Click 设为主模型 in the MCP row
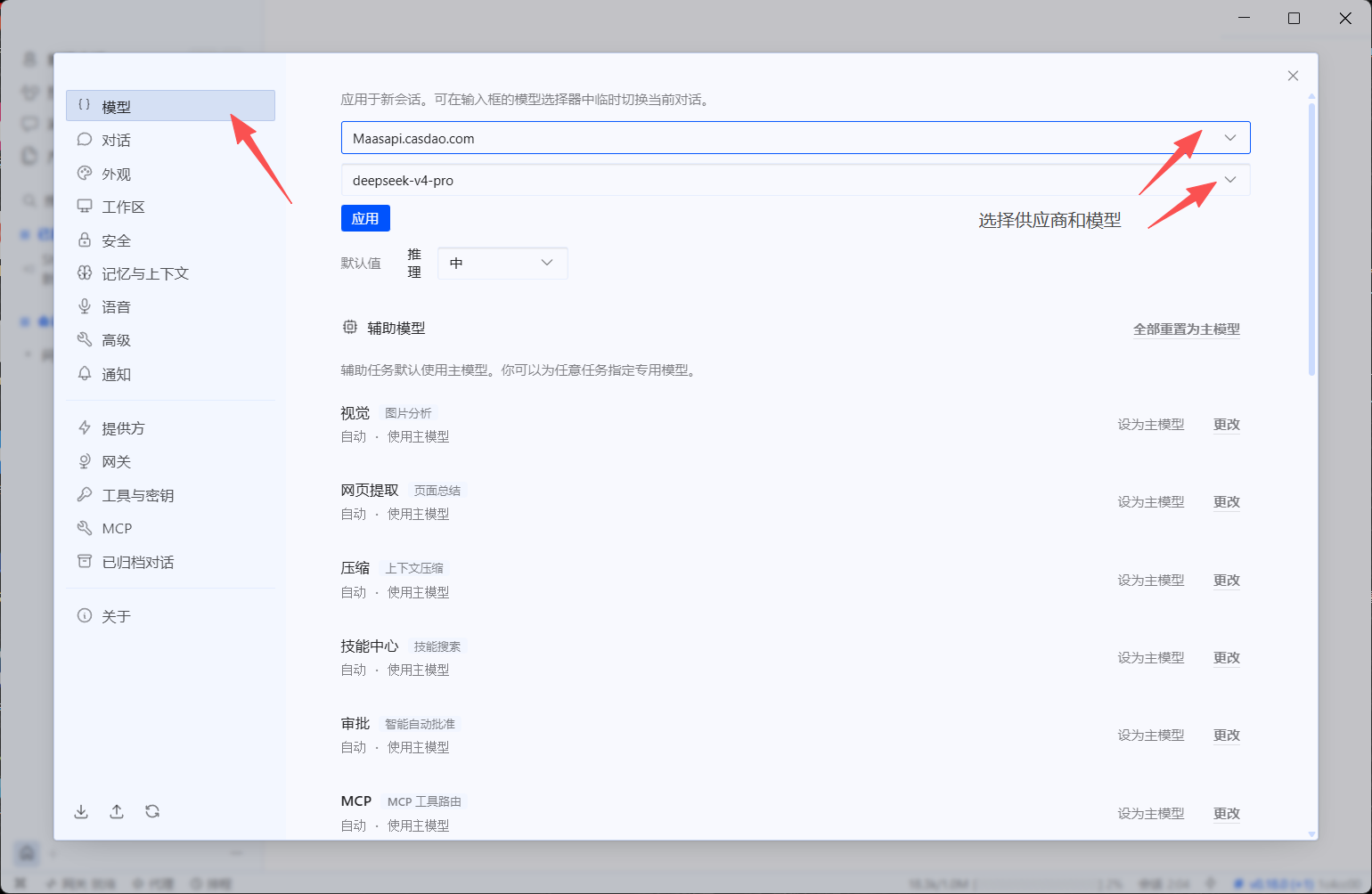The width and height of the screenshot is (1372, 894). click(x=1151, y=814)
